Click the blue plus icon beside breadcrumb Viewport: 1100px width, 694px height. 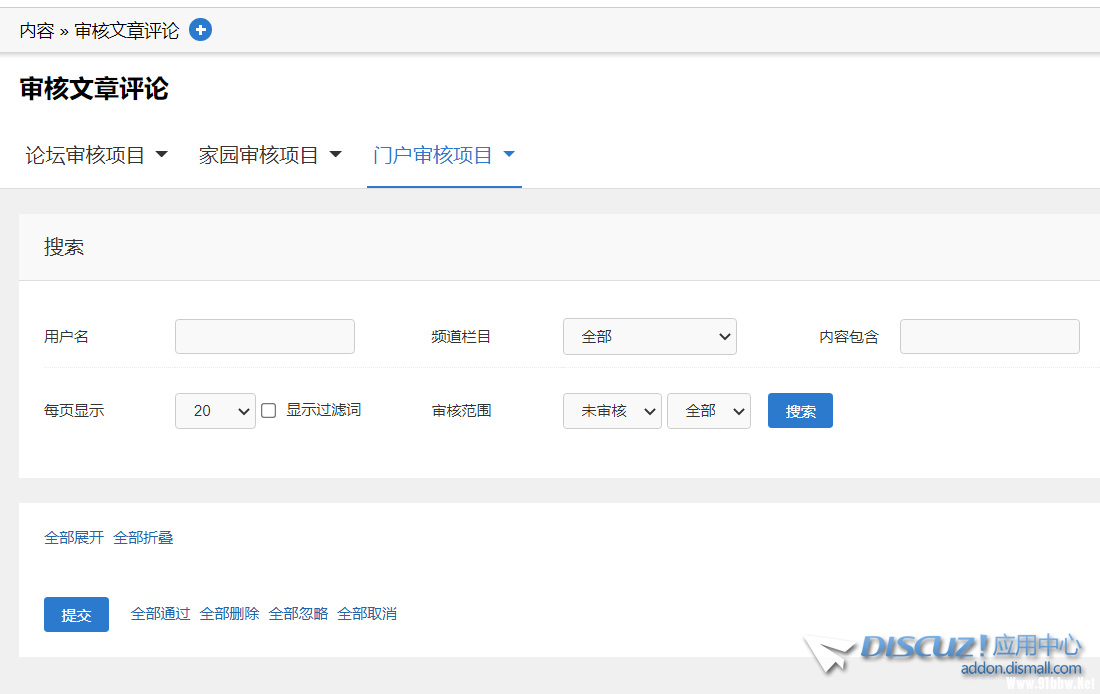[x=200, y=30]
